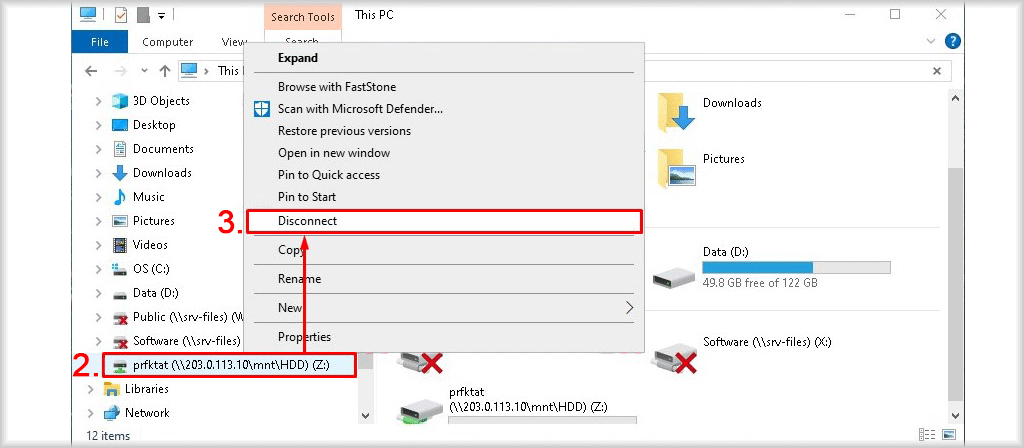
Task: Select the Pictures folder icon in content pane
Action: coord(677,168)
